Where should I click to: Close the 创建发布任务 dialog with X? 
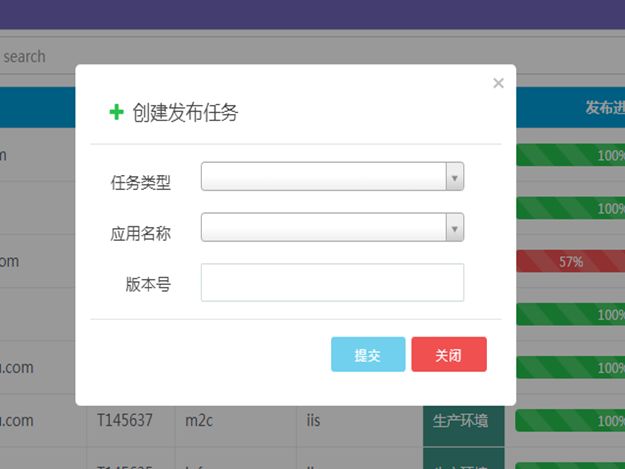point(498,83)
